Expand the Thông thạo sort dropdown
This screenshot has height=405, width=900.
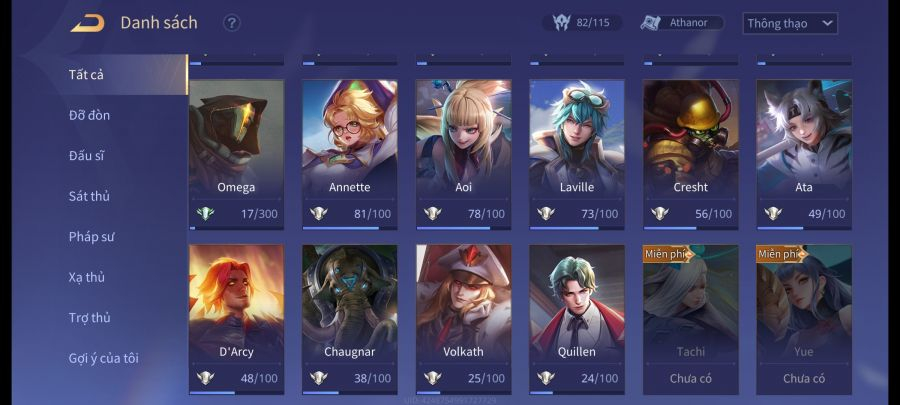[x=790, y=24]
